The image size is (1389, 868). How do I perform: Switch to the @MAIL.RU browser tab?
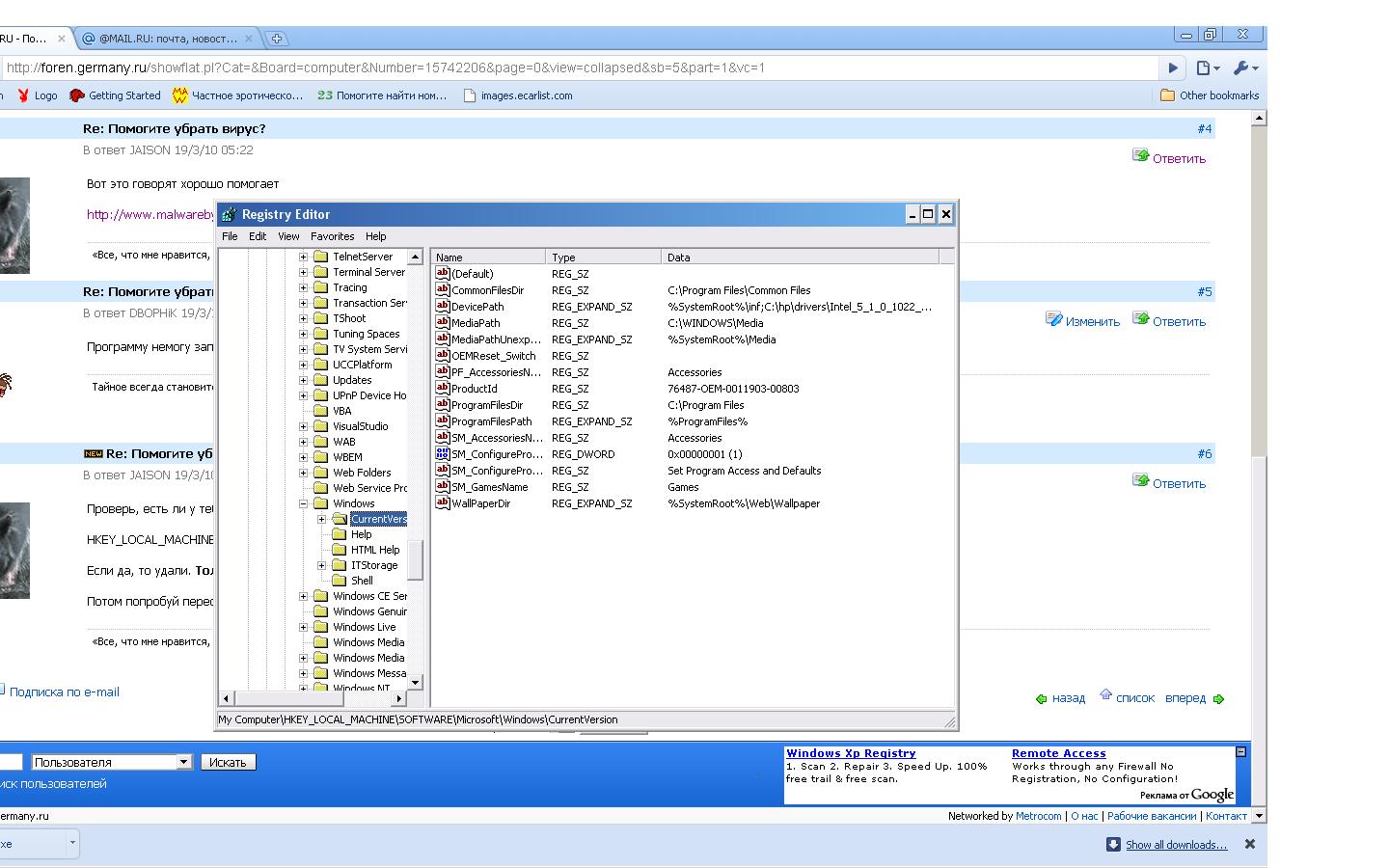(166, 39)
